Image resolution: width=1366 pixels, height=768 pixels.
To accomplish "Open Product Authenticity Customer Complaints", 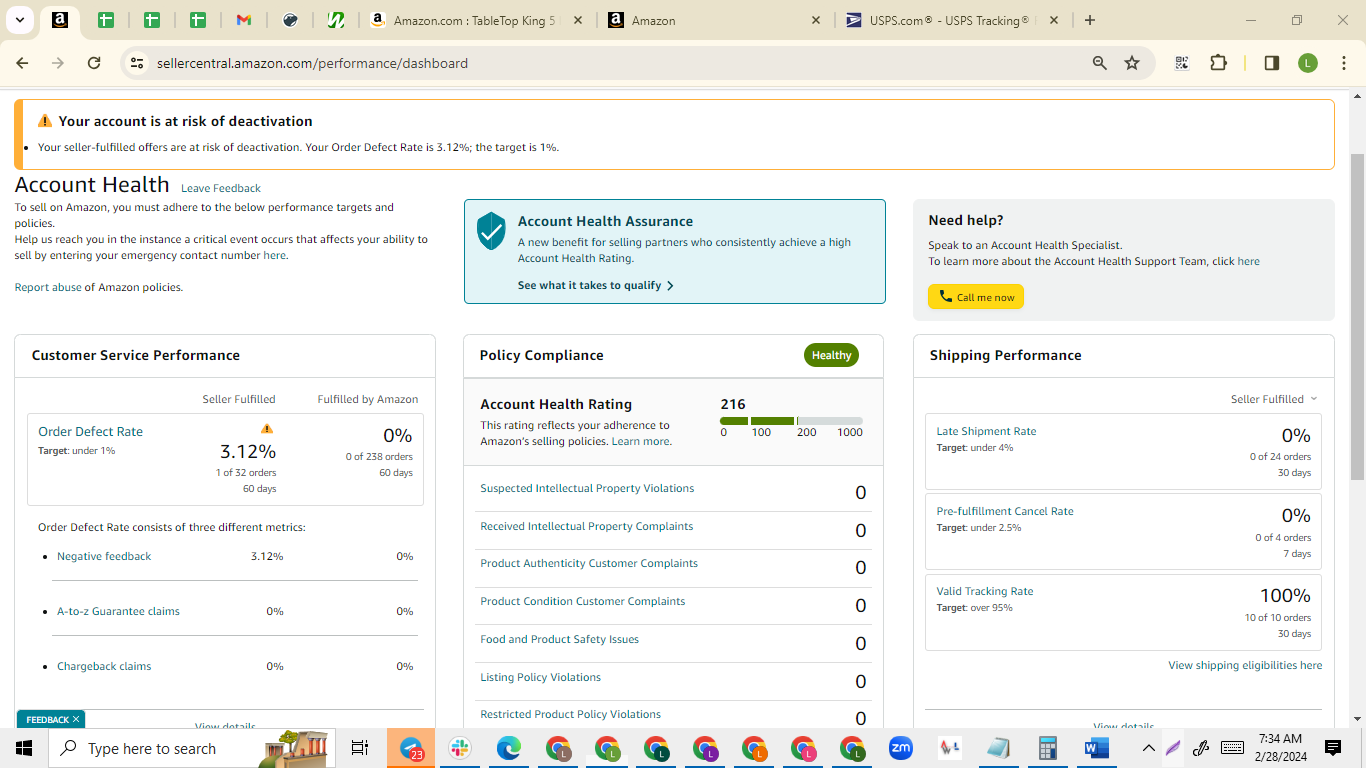I will click(x=589, y=564).
